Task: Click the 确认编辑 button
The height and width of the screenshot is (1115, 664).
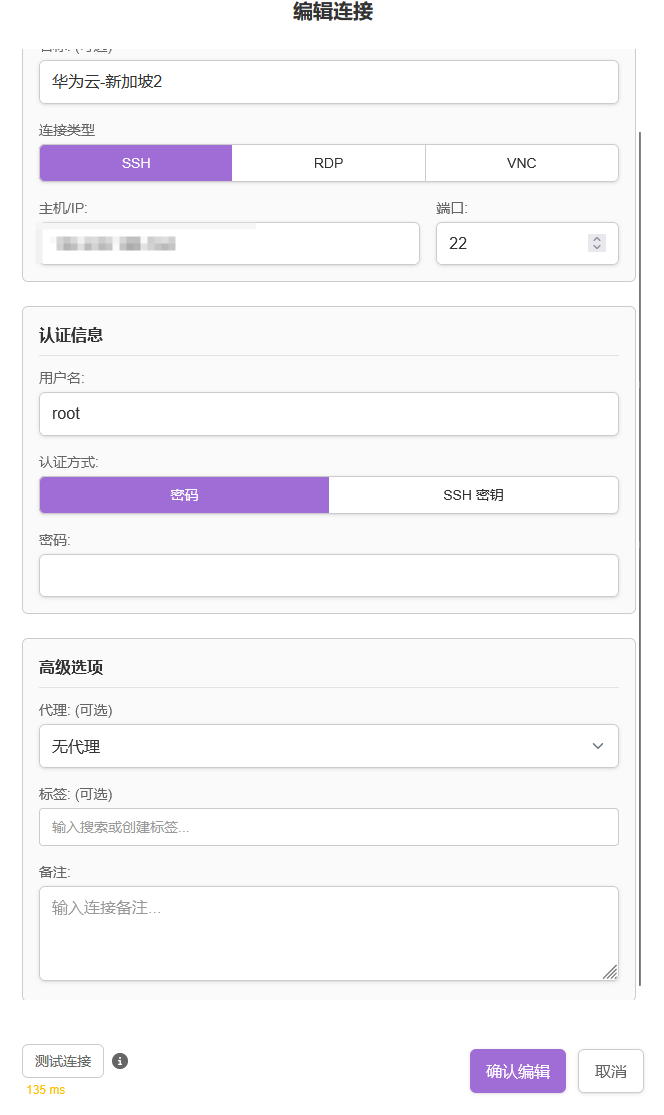Action: coord(518,1071)
